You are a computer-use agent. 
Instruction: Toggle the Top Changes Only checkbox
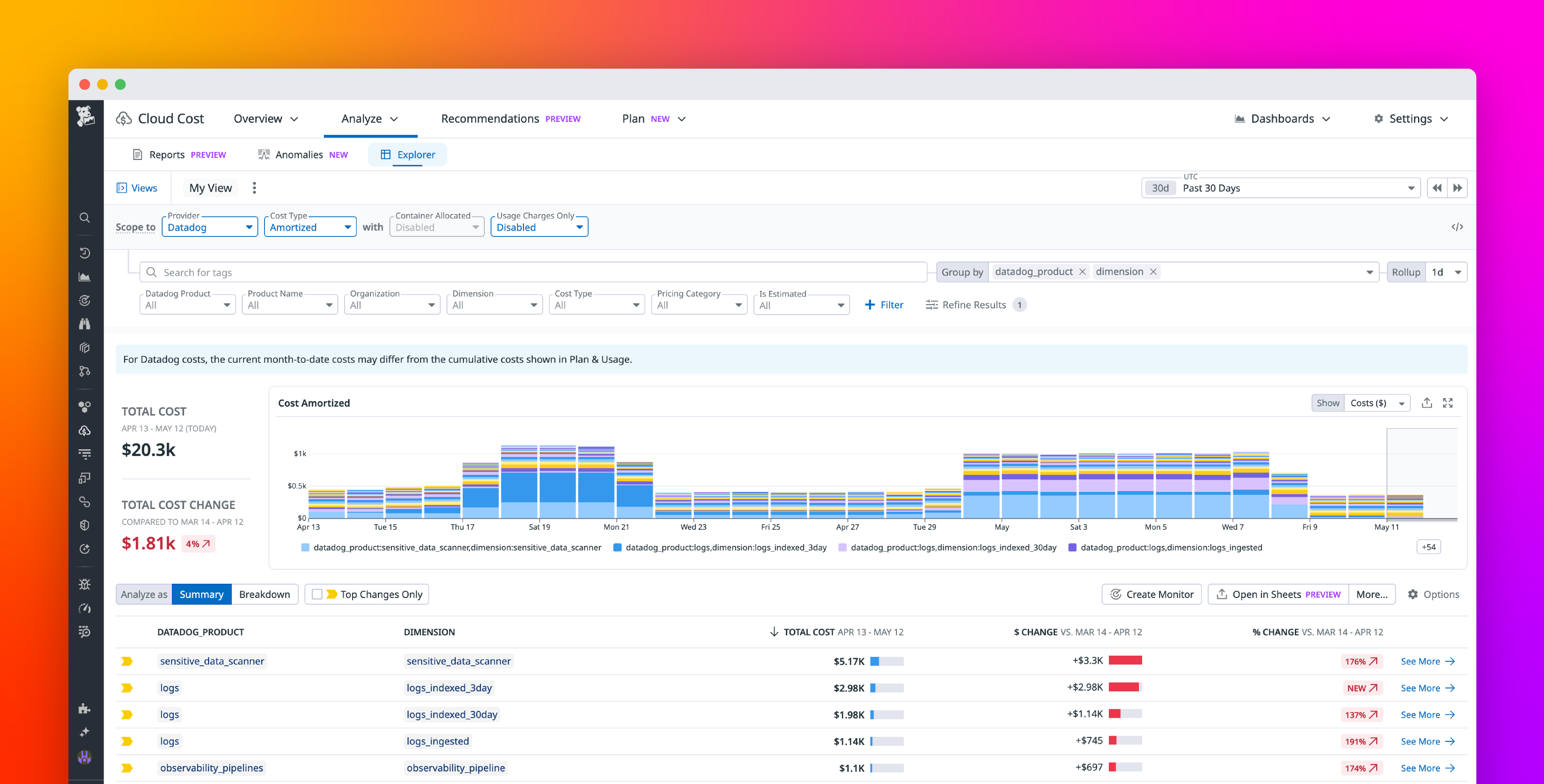click(318, 594)
